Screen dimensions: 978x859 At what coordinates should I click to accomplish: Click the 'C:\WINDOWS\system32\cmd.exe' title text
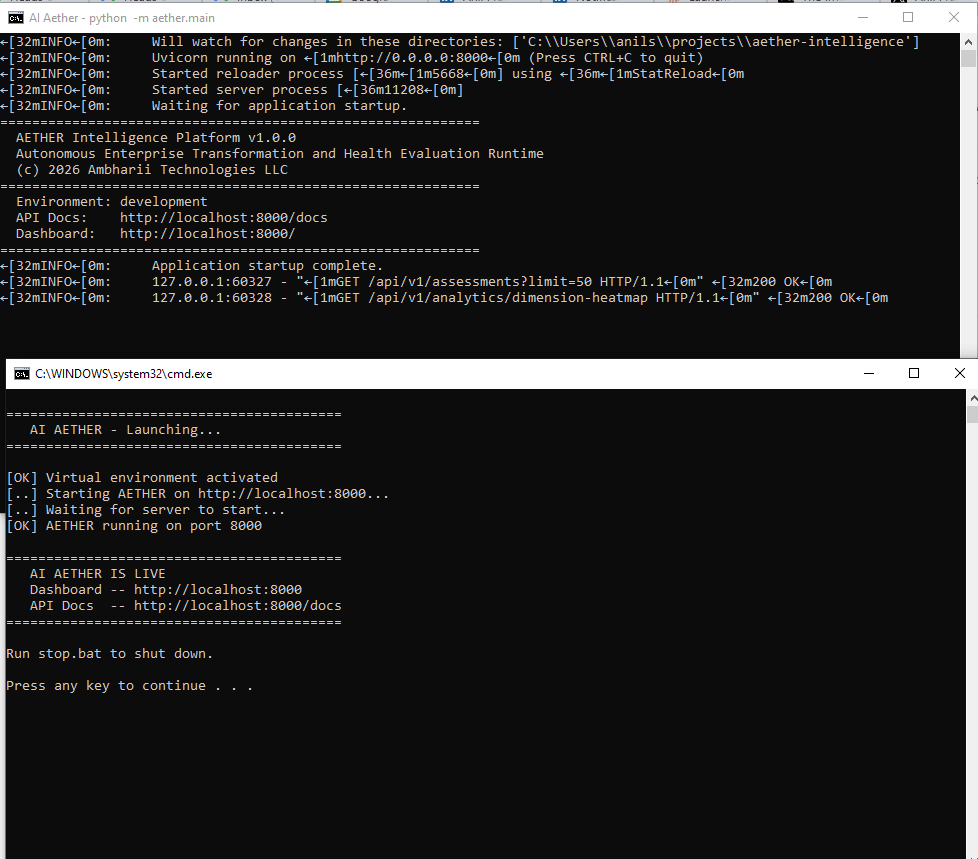123,374
